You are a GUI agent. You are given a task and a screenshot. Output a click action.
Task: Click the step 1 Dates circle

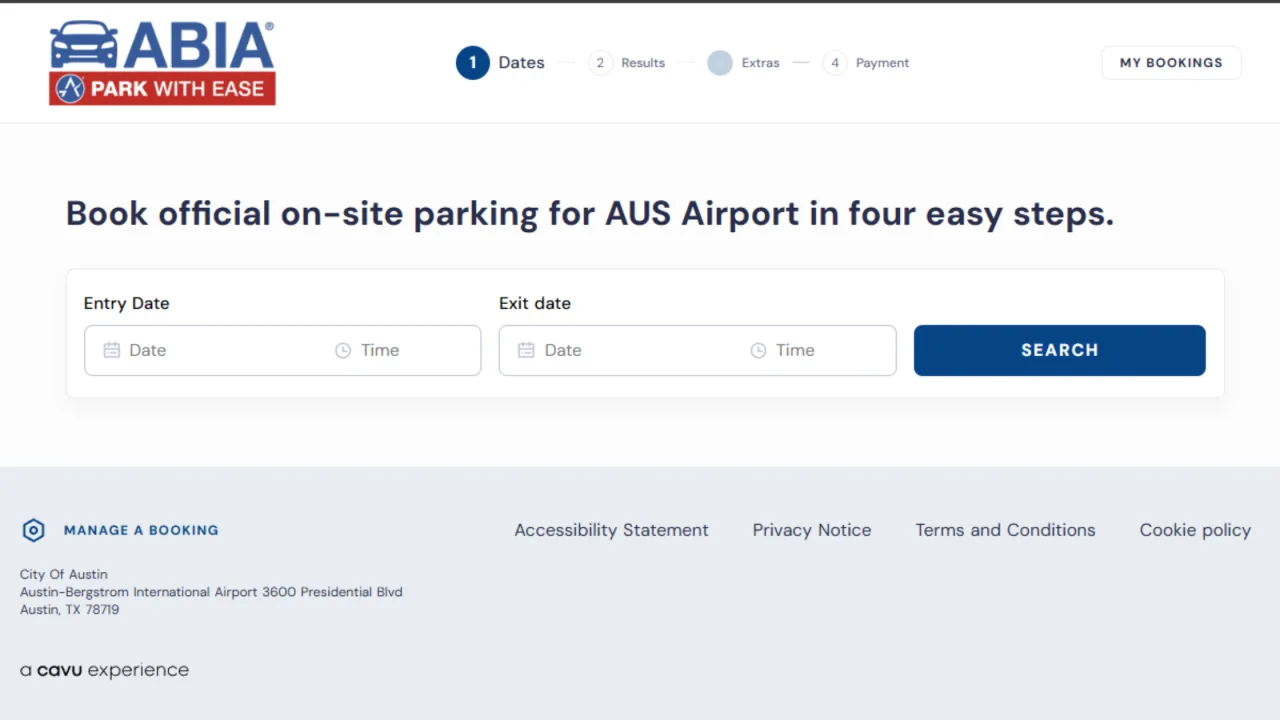point(473,63)
